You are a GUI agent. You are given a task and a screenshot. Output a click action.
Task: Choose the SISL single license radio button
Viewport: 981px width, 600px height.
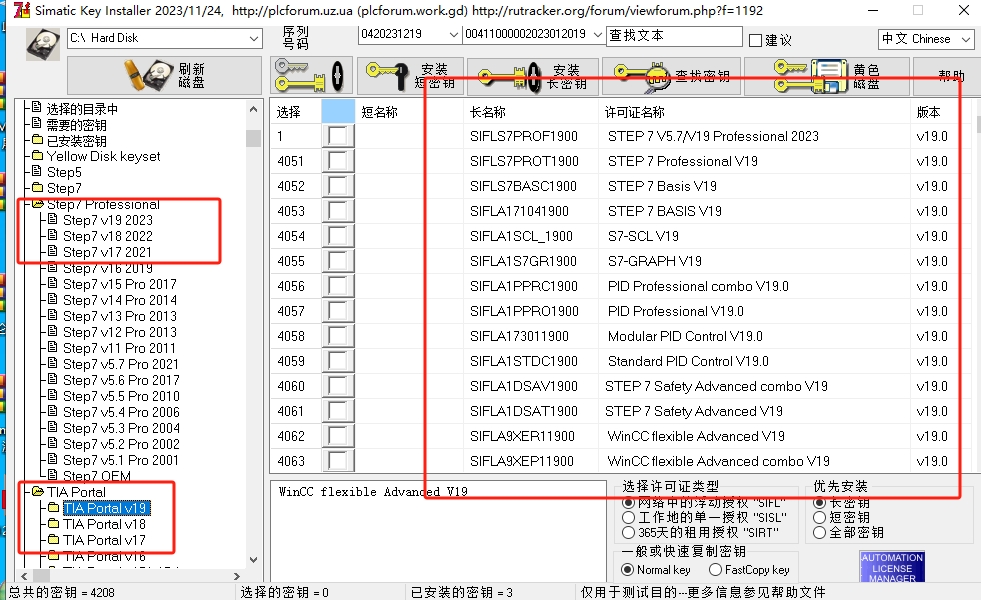coord(629,518)
